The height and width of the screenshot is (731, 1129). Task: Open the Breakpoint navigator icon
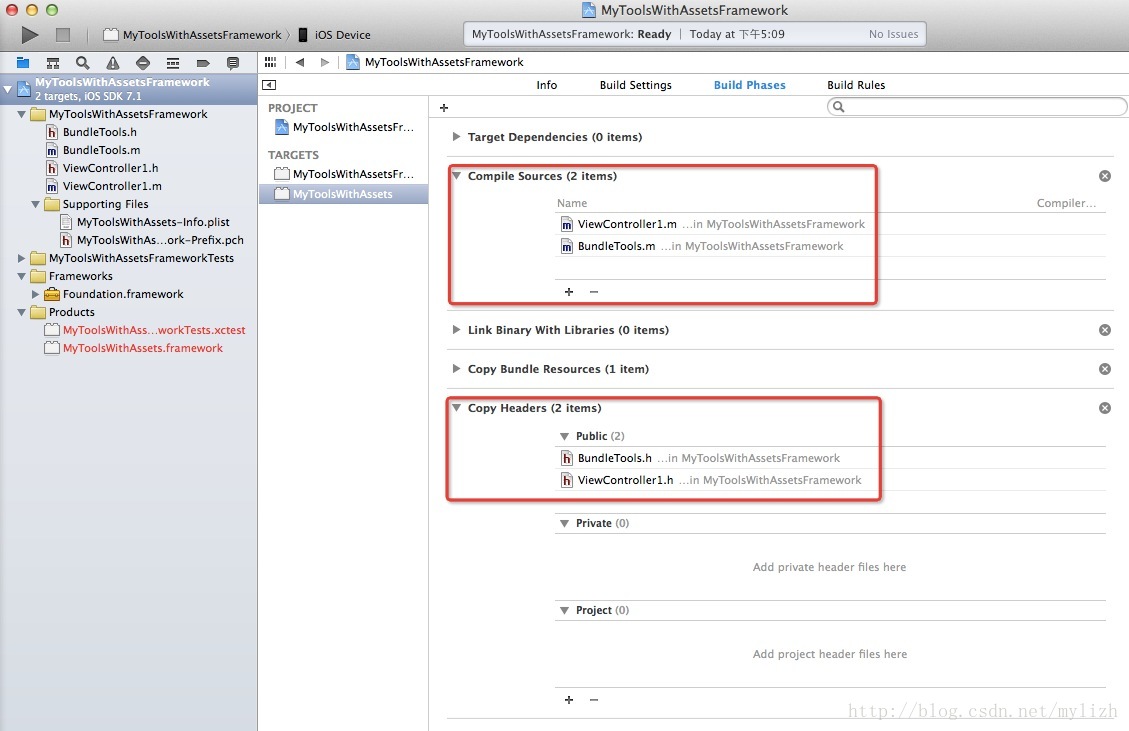203,63
